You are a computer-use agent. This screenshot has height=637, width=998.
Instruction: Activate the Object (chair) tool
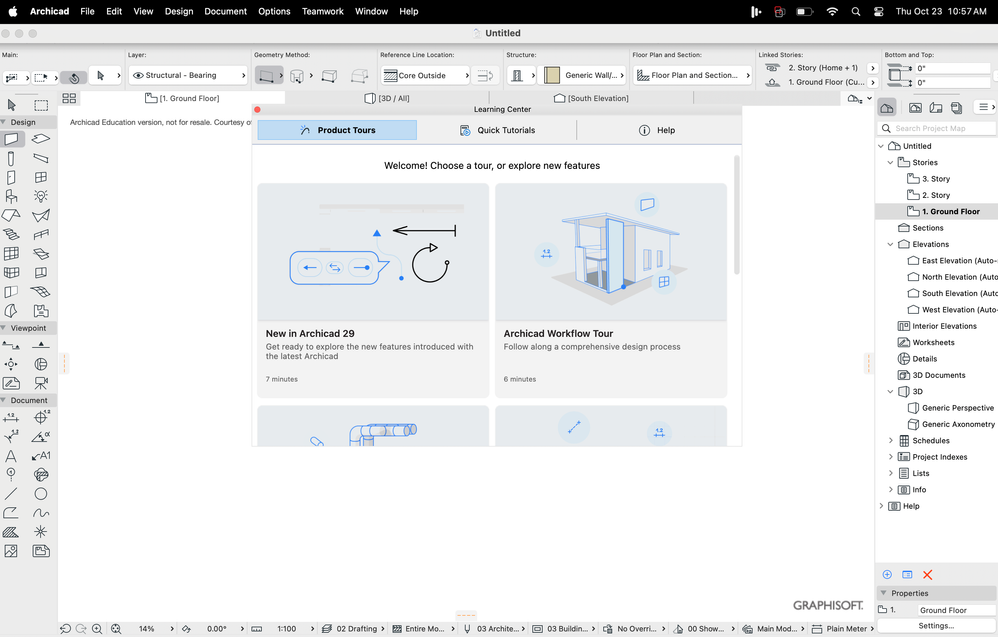[x=11, y=197]
